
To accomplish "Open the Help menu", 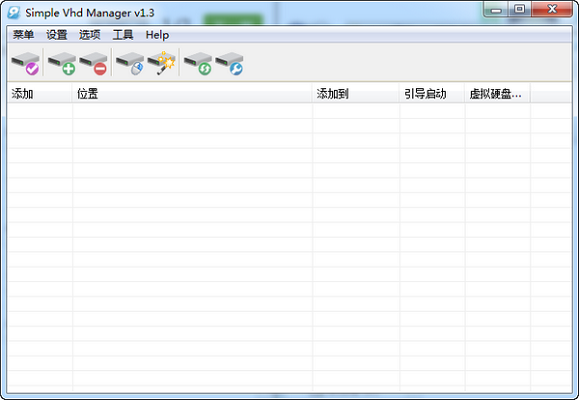I will coord(157,35).
